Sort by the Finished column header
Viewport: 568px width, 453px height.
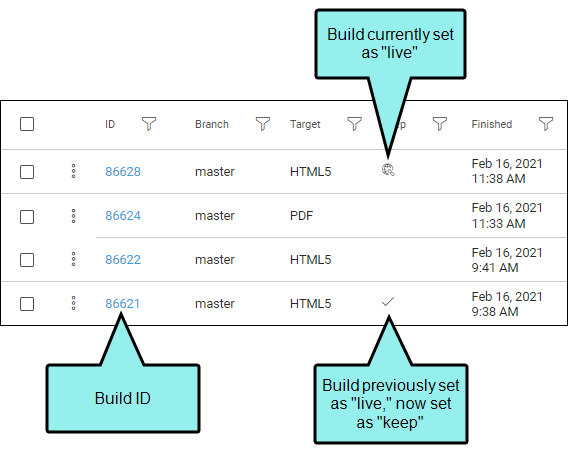tap(492, 124)
